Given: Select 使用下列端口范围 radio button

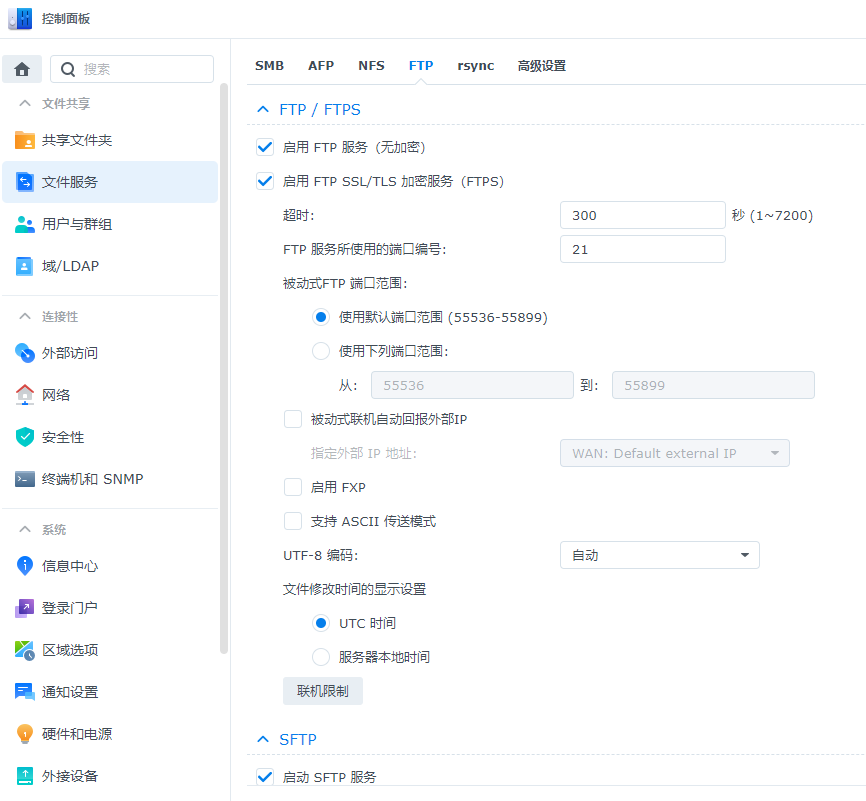Looking at the screenshot, I should (321, 351).
